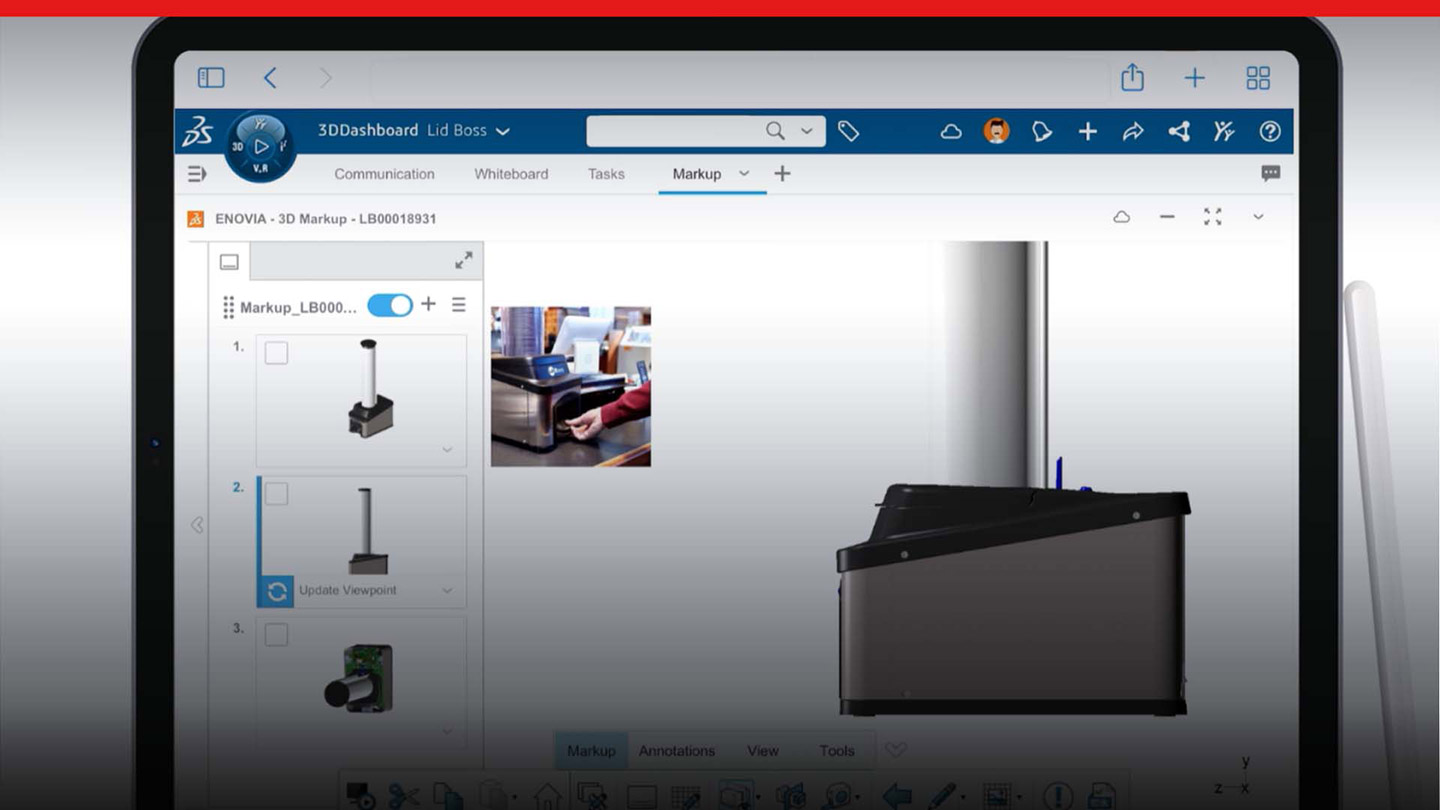Open the Markup tab dropdown arrow

pyautogui.click(x=744, y=173)
